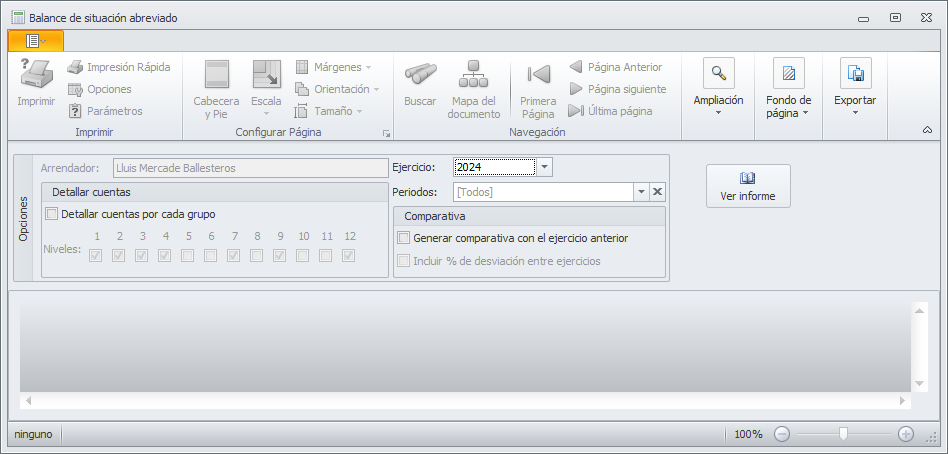This screenshot has height=454, width=948.
Task: Toggle Niveles checkbox 11
Action: click(x=325, y=256)
